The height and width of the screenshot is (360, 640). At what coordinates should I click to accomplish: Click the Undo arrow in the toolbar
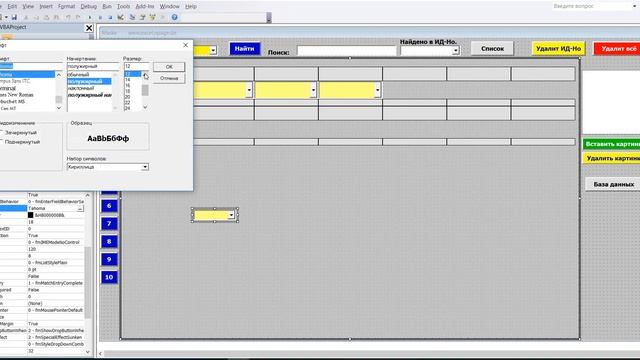[x=68, y=17]
